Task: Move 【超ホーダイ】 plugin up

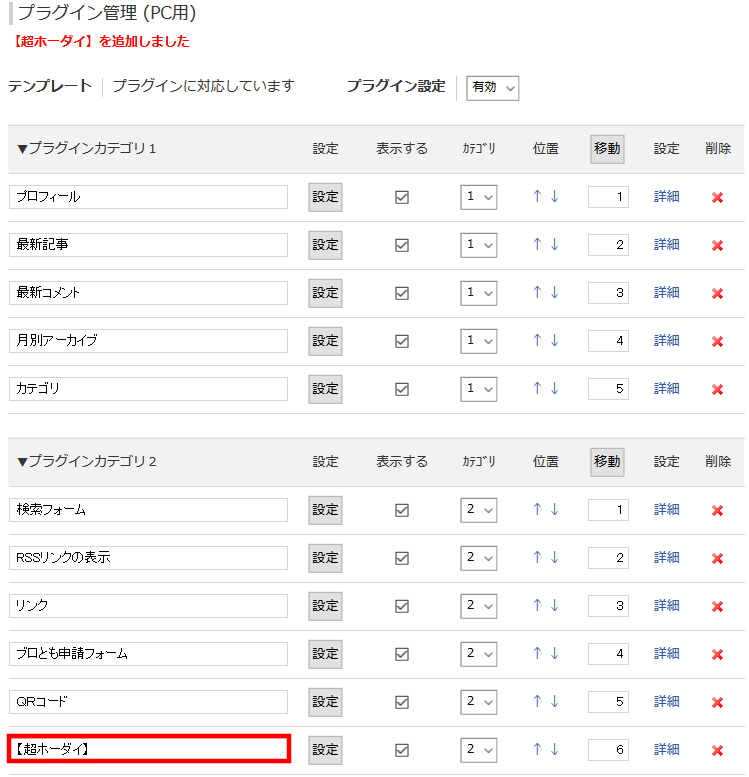Action: (537, 749)
